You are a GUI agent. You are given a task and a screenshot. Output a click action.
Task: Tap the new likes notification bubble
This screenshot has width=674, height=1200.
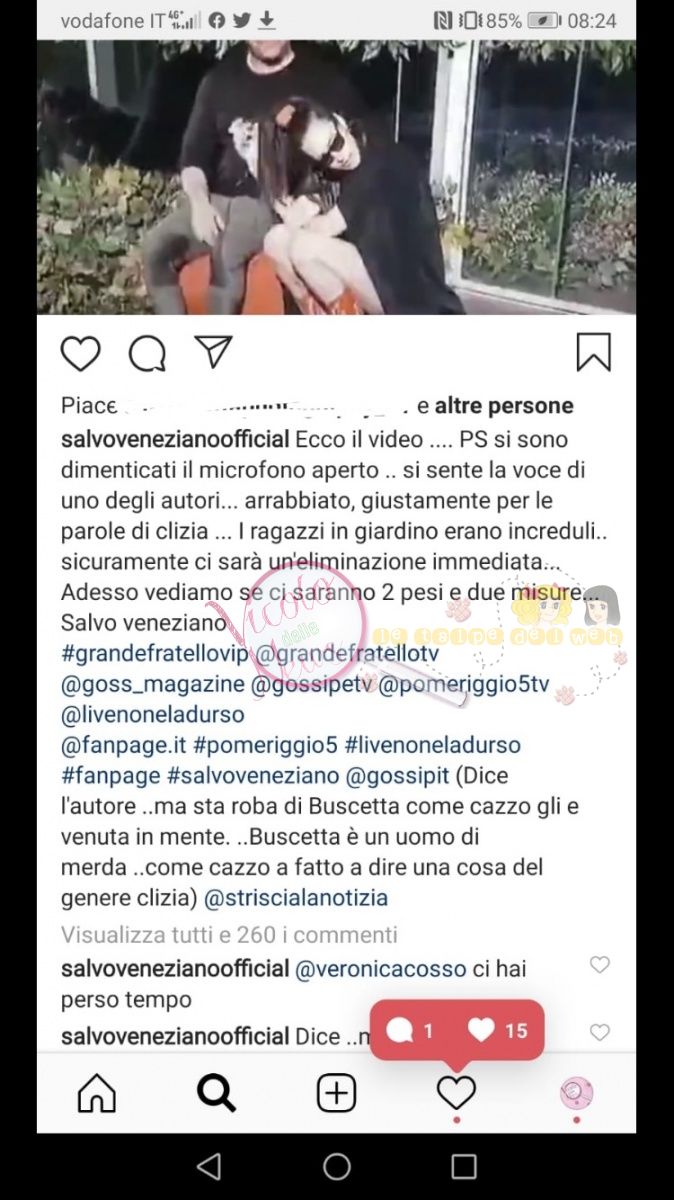[x=457, y=1030]
